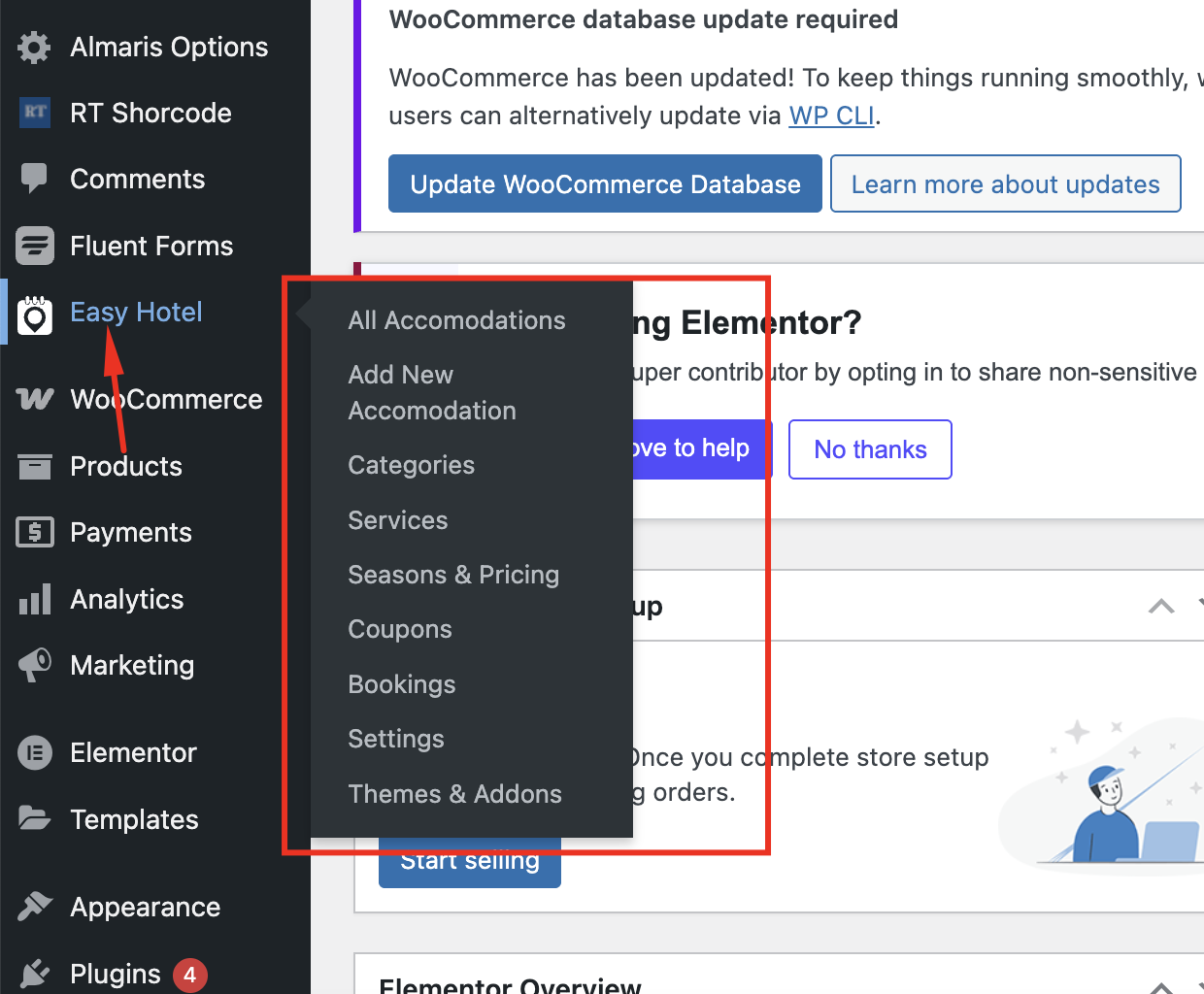Click the Start selling button
1204x994 pixels.
pos(470,861)
